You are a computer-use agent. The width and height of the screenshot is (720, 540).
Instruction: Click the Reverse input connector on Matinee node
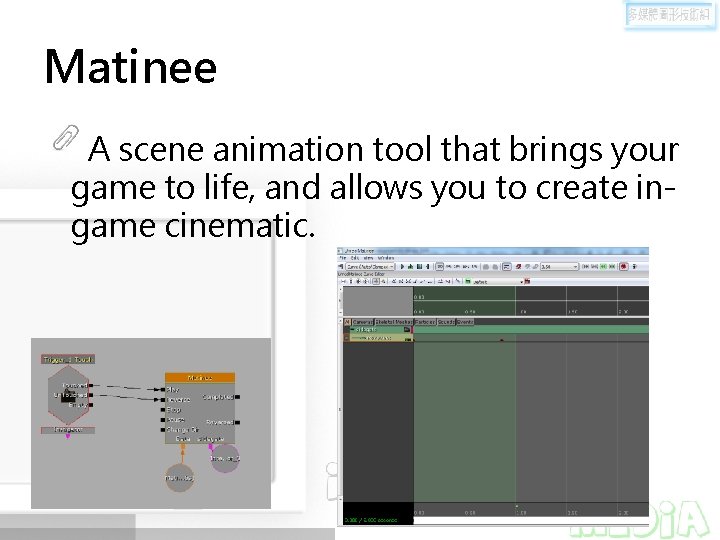(163, 399)
